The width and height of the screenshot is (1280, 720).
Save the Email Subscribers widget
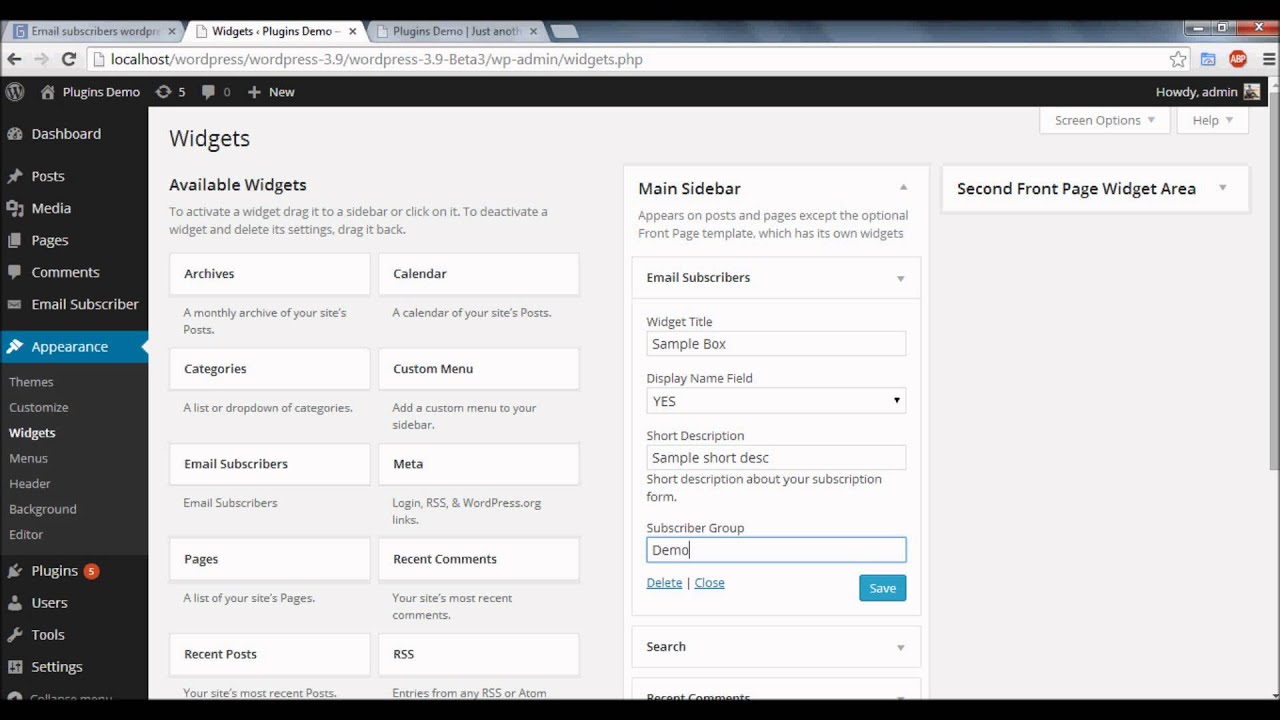click(883, 588)
